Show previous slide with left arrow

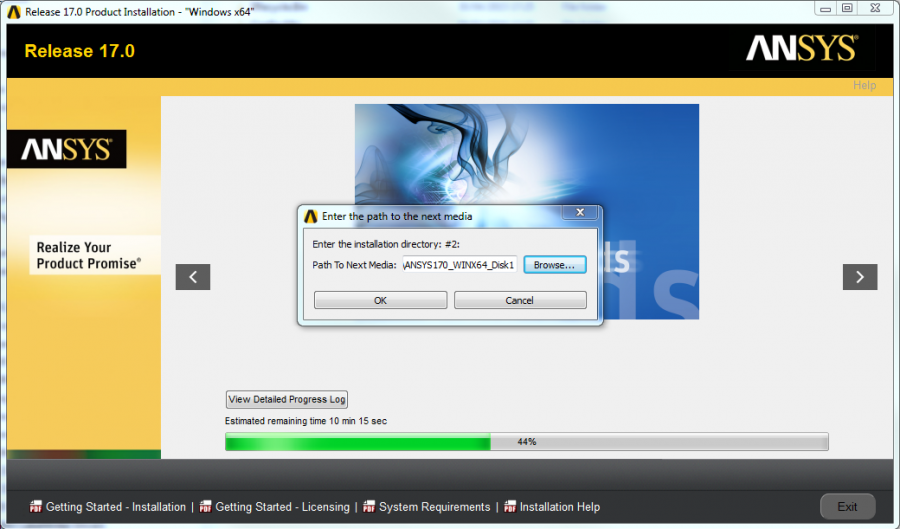(193, 277)
